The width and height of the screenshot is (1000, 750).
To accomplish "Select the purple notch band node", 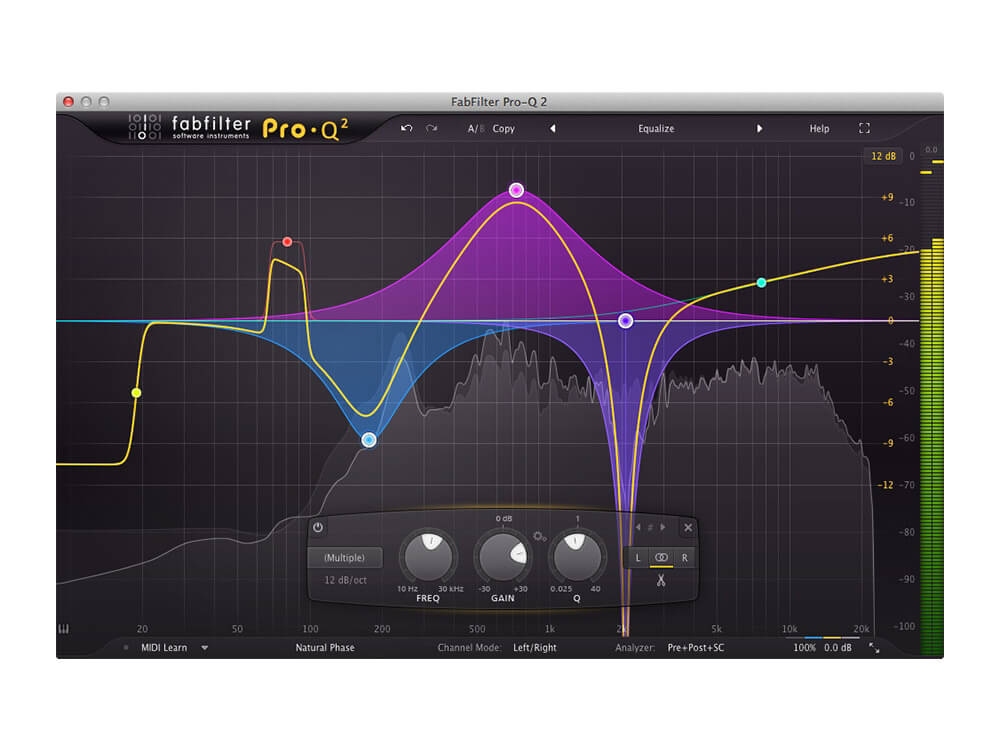I will [x=626, y=321].
